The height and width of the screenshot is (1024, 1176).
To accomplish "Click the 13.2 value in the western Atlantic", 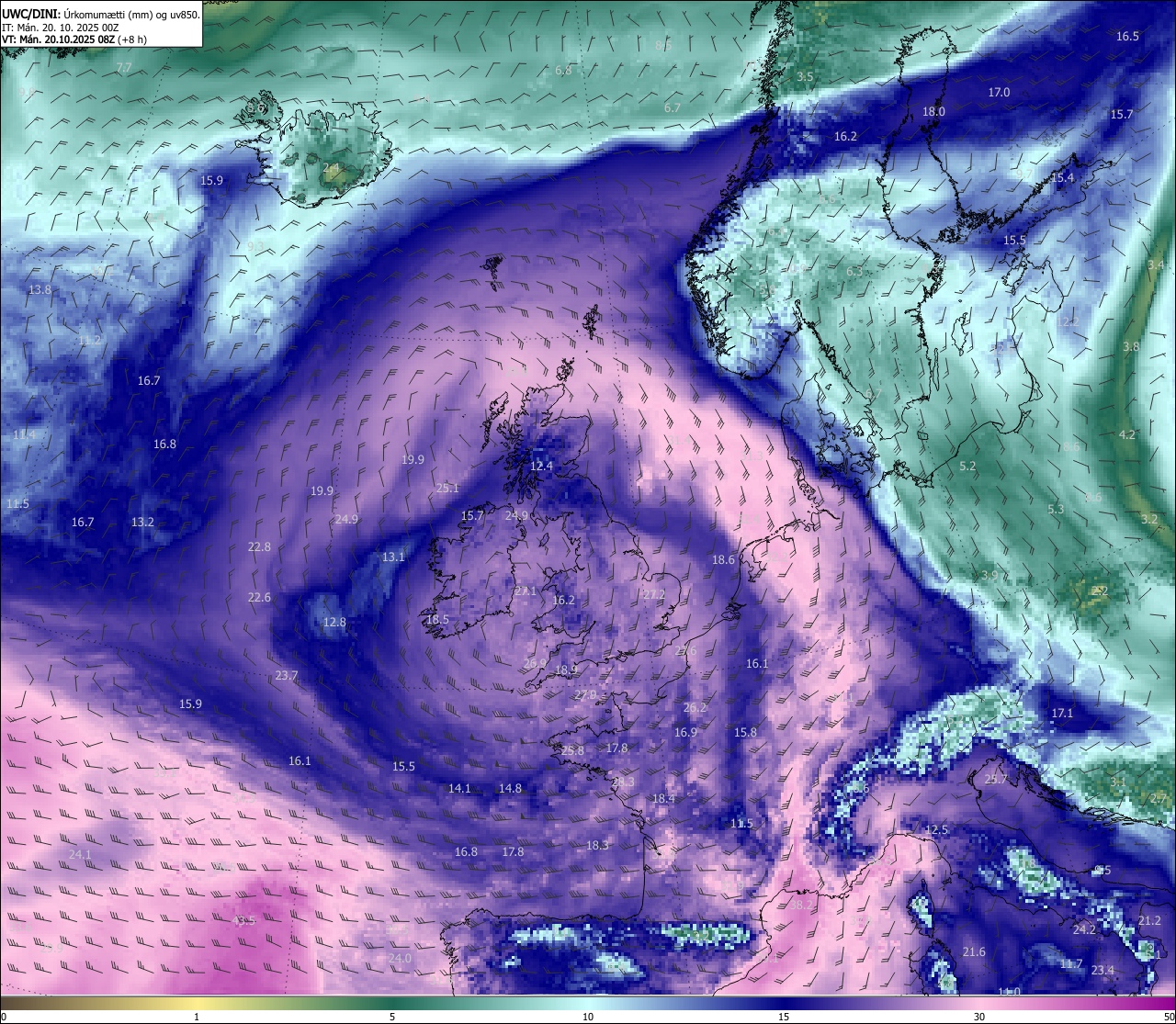I will [x=142, y=523].
